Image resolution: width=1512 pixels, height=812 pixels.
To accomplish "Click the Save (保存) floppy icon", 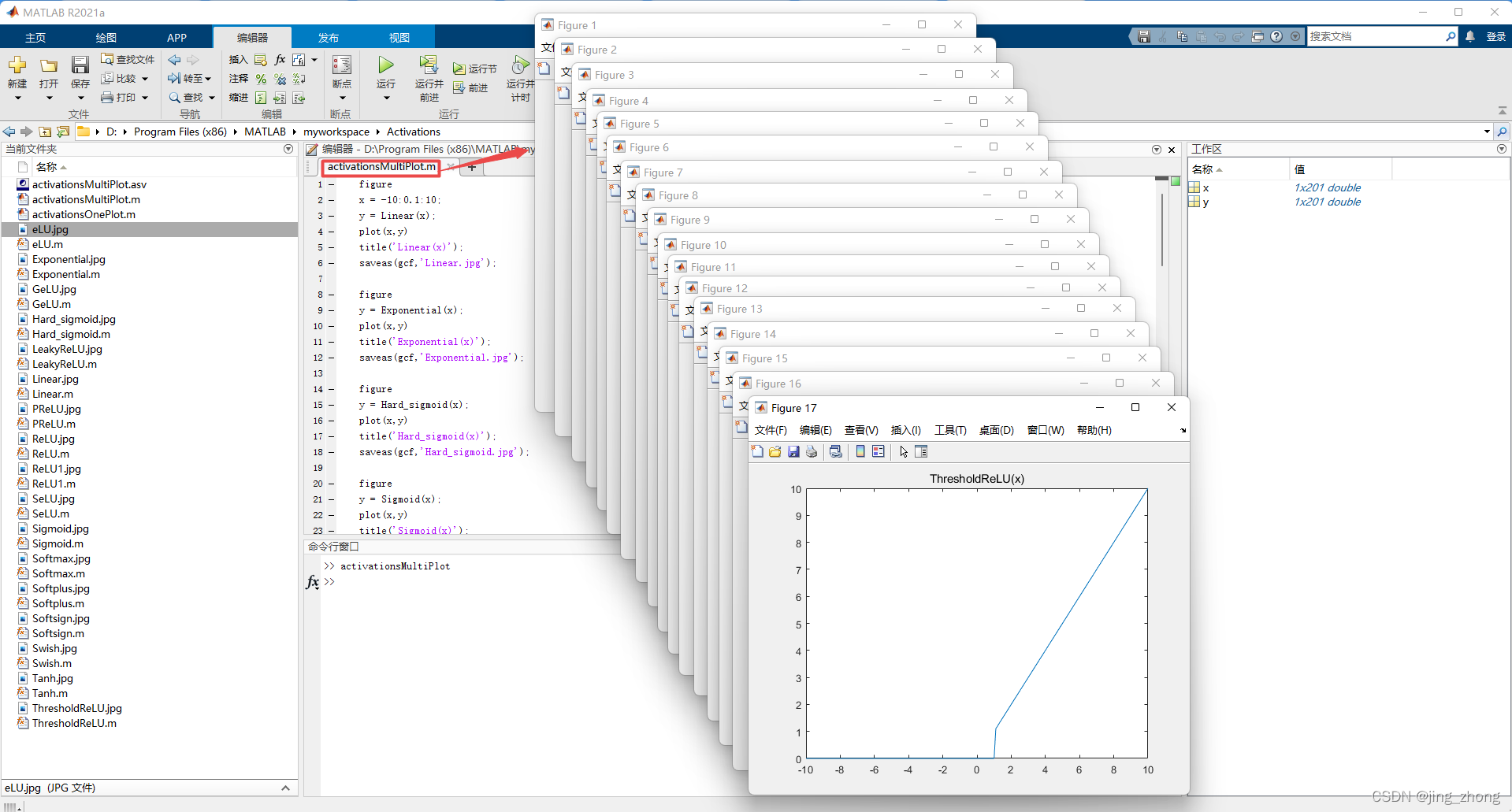I will [x=80, y=65].
